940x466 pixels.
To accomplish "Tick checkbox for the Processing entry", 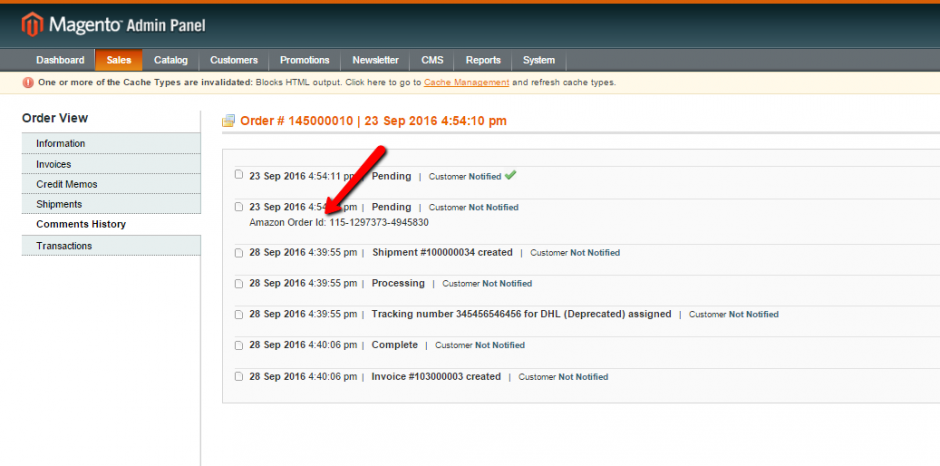I will (x=239, y=283).
